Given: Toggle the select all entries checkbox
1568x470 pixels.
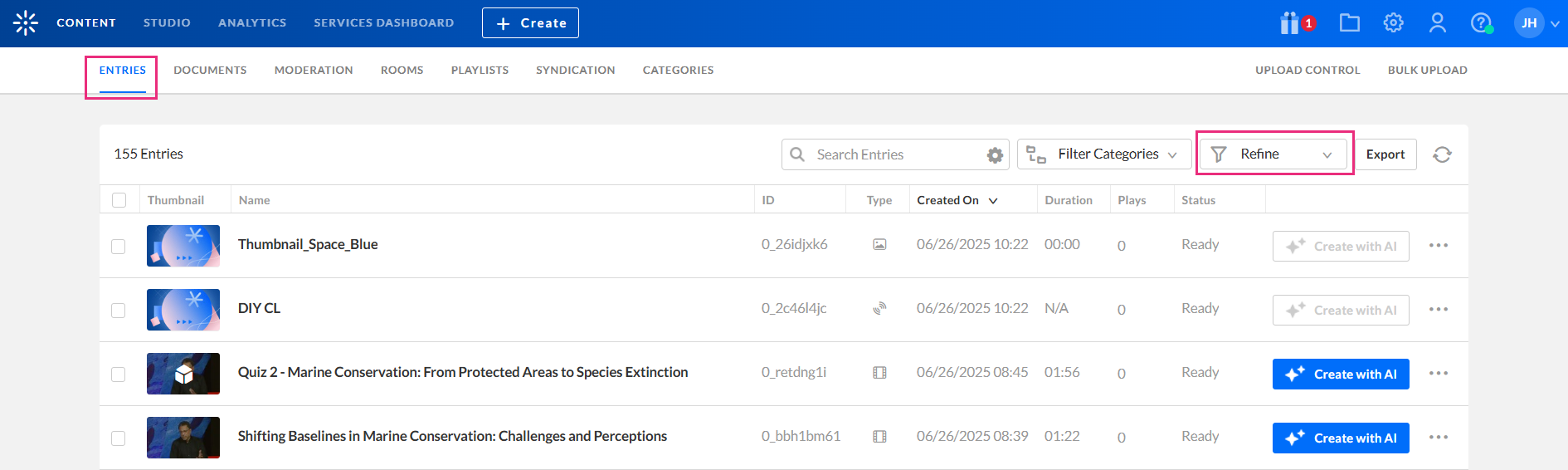Looking at the screenshot, I should point(119,200).
